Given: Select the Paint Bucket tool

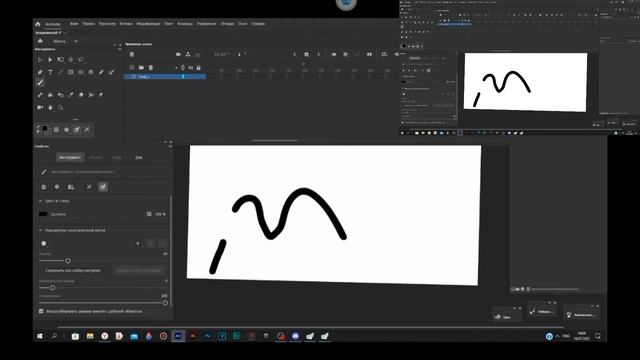Looking at the screenshot, I should pyautogui.click(x=50, y=95).
